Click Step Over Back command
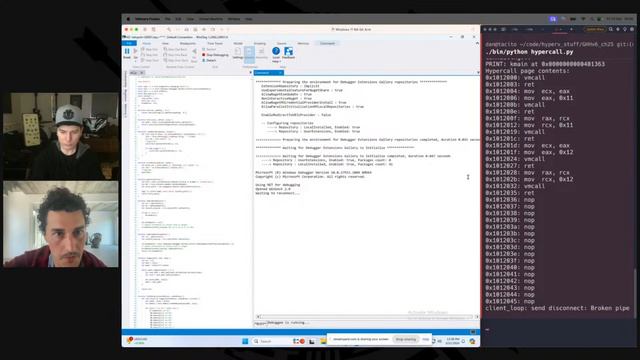640x360 pixels. (175, 60)
